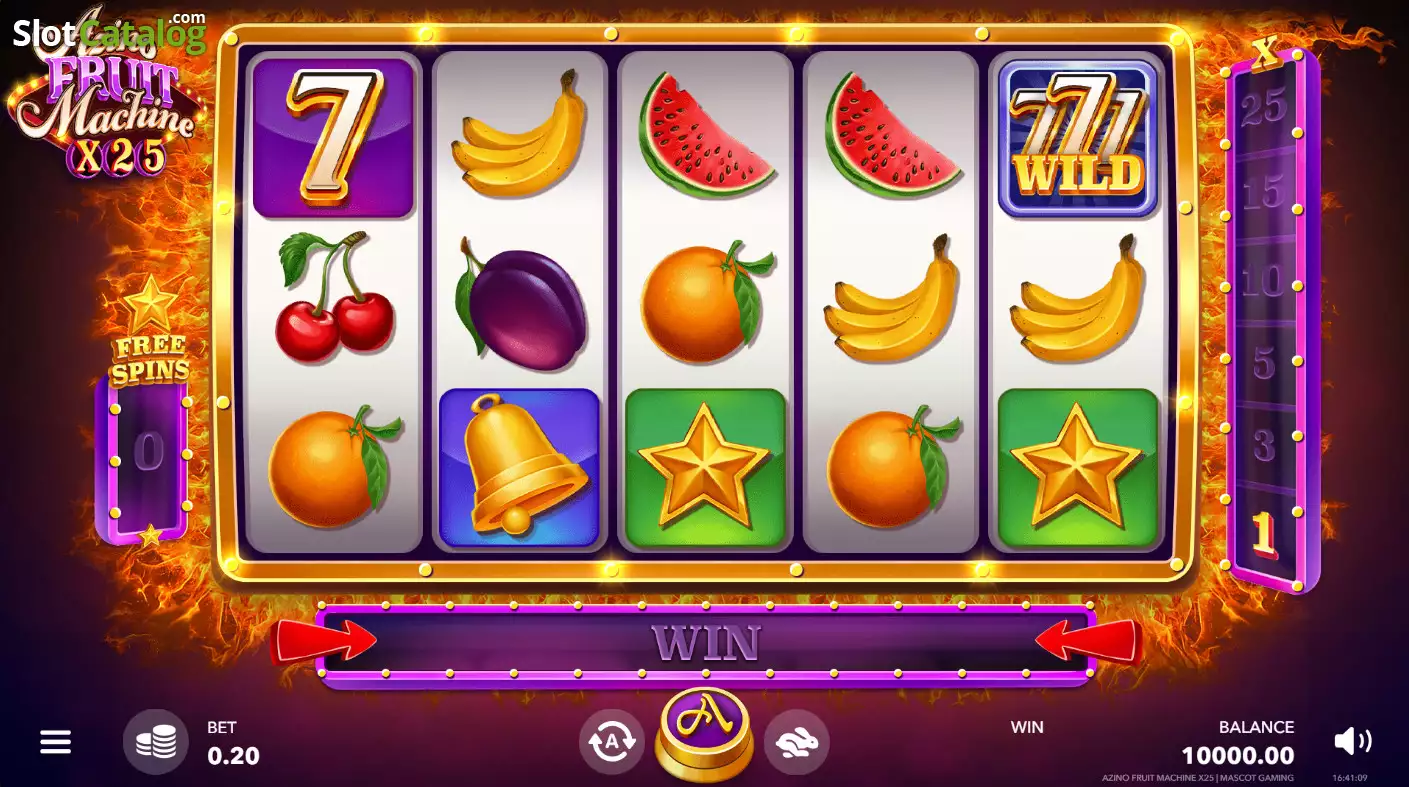Click the cherries symbol on first reel
Screen dimensions: 1409x787
click(x=333, y=297)
